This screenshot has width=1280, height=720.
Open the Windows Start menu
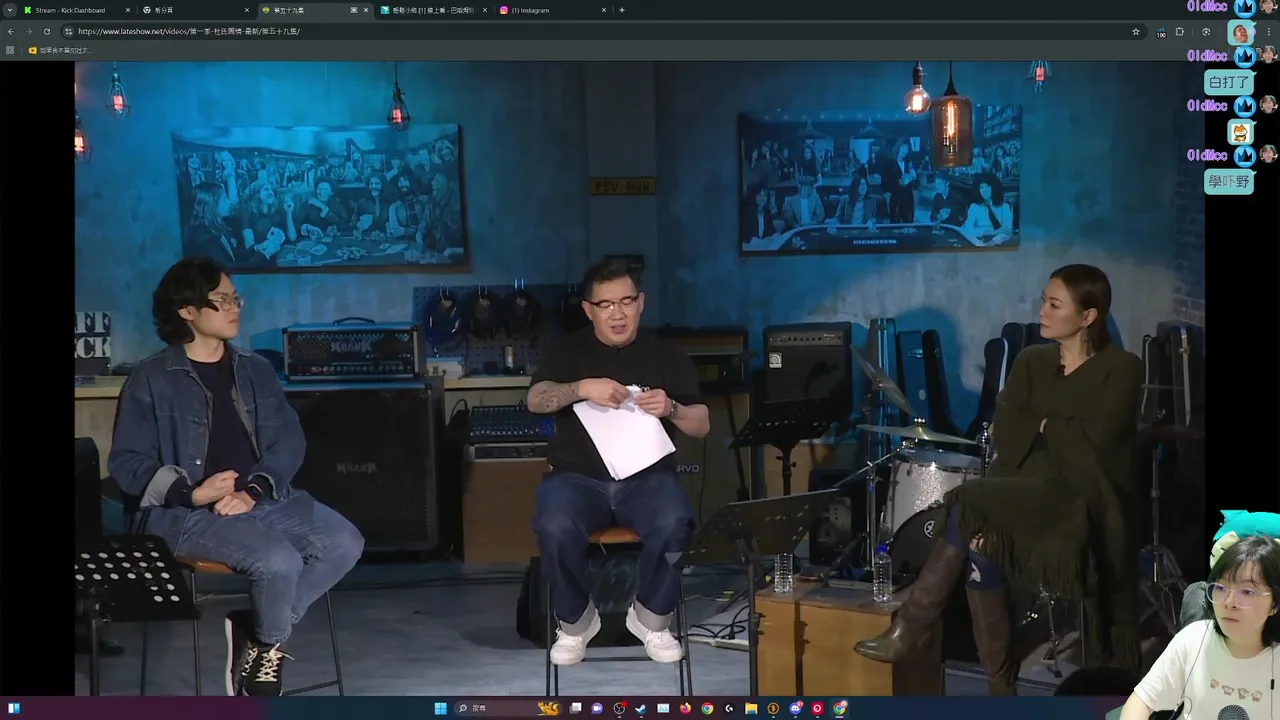[440, 708]
